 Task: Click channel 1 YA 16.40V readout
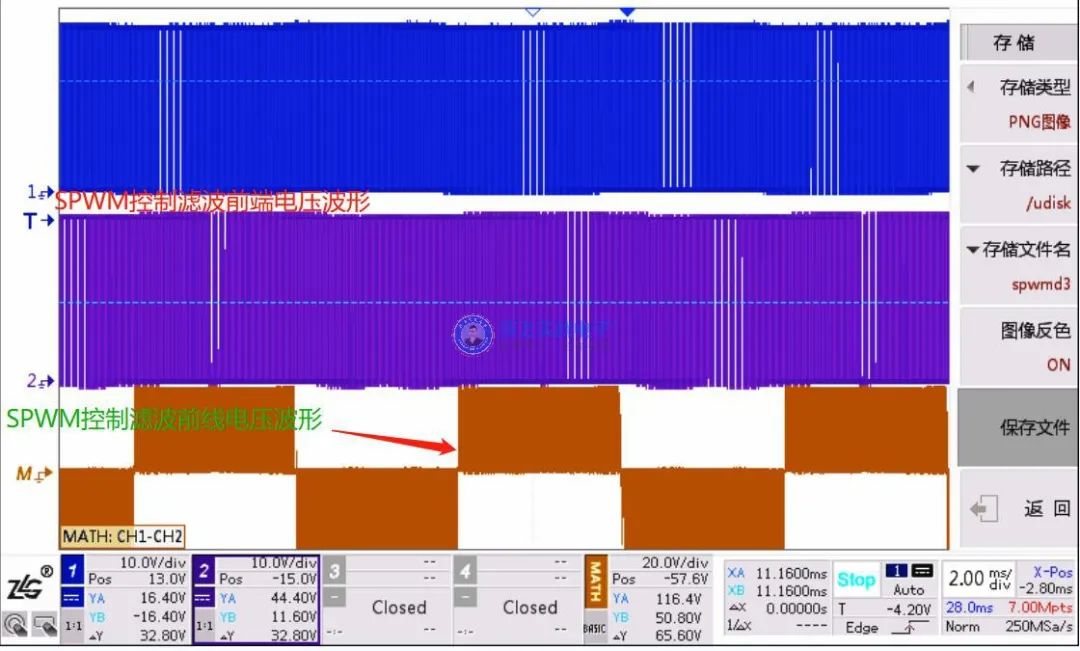pyautogui.click(x=138, y=599)
